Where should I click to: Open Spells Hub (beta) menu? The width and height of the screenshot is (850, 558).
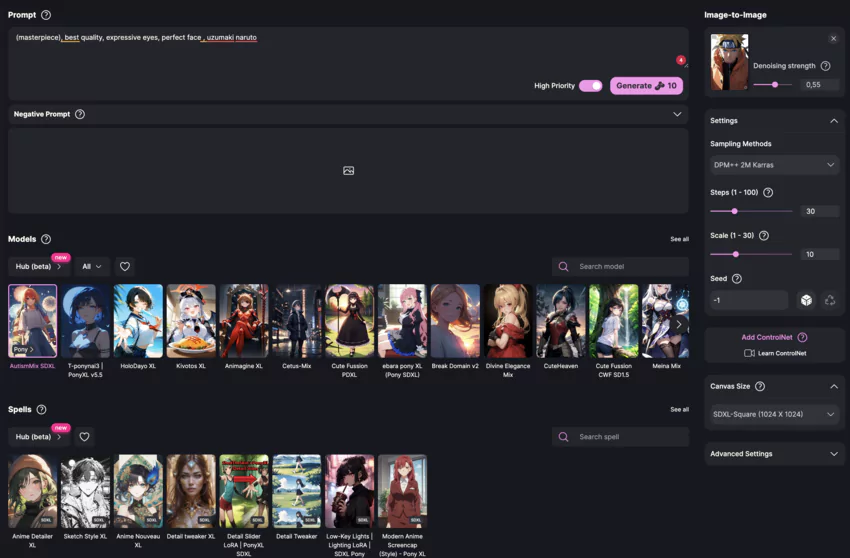tap(38, 437)
